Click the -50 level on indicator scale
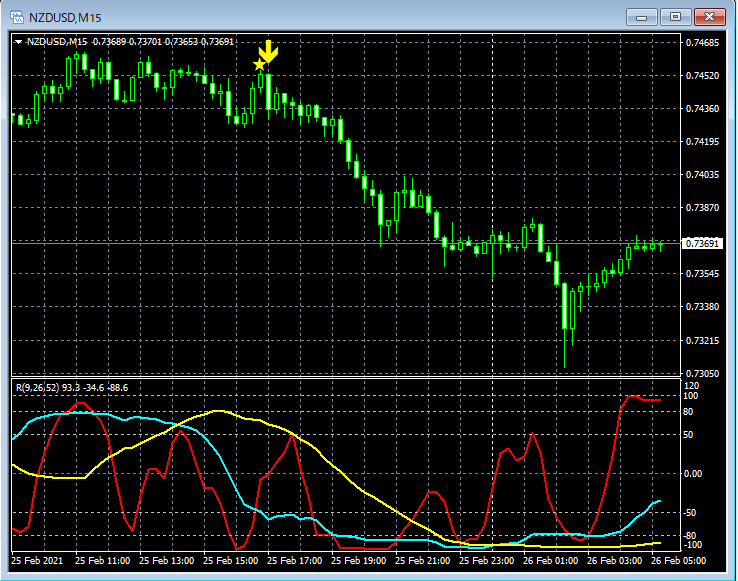 pos(690,513)
